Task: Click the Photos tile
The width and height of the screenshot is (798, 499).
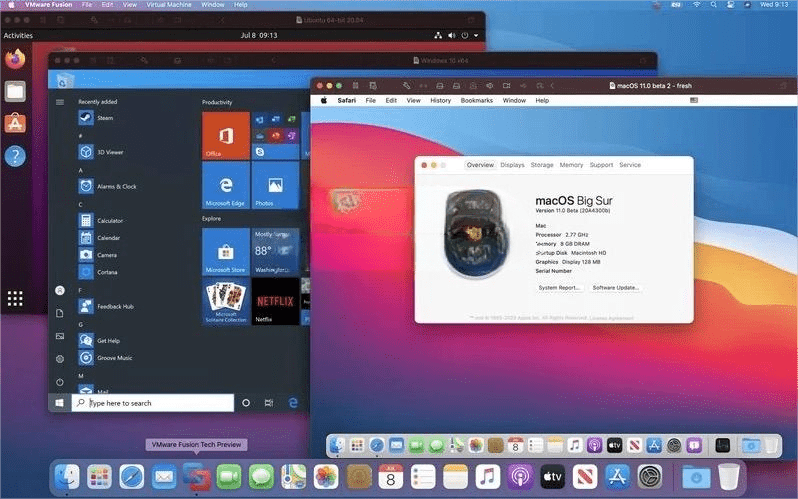Action: point(275,185)
